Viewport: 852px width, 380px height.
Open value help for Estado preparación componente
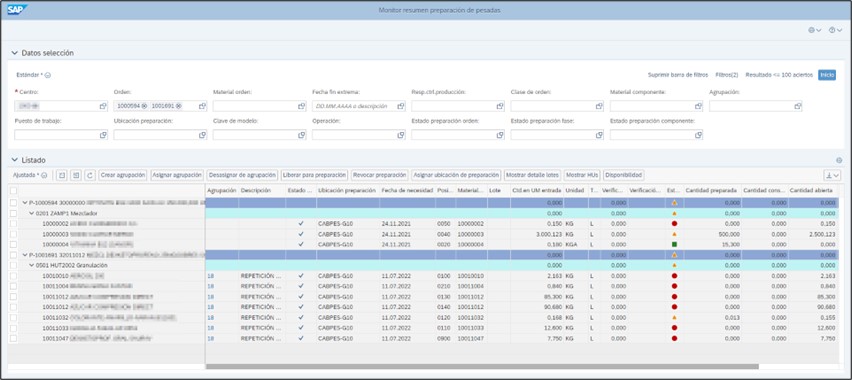point(698,135)
